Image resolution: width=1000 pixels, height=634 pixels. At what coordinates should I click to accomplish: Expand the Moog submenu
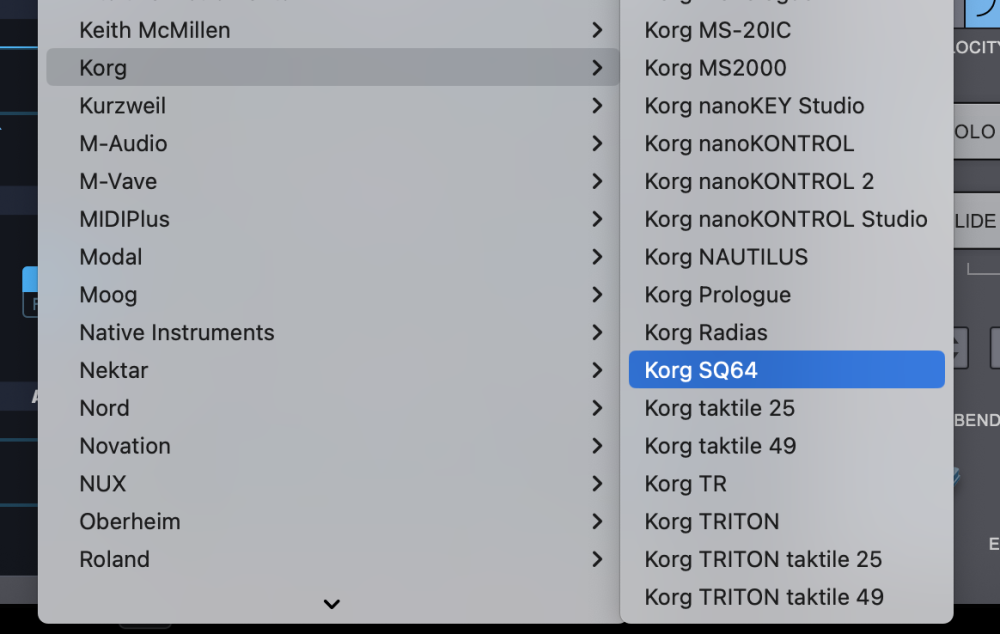[108, 295]
